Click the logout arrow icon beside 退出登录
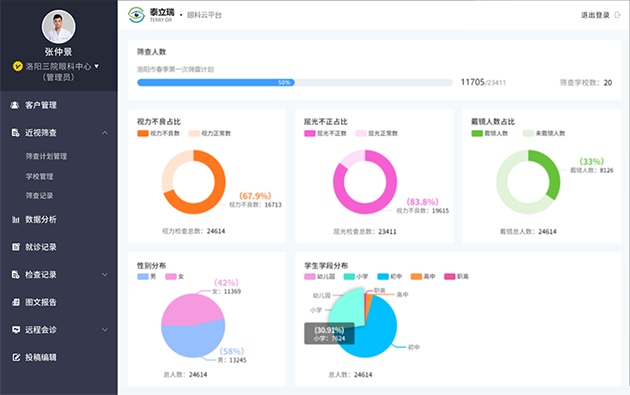Viewport: 630px width, 395px height. click(618, 15)
